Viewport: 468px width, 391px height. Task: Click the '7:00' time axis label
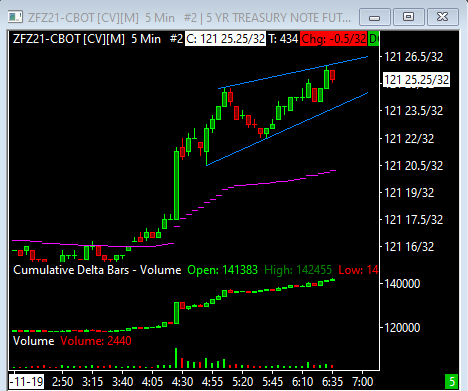point(362,381)
